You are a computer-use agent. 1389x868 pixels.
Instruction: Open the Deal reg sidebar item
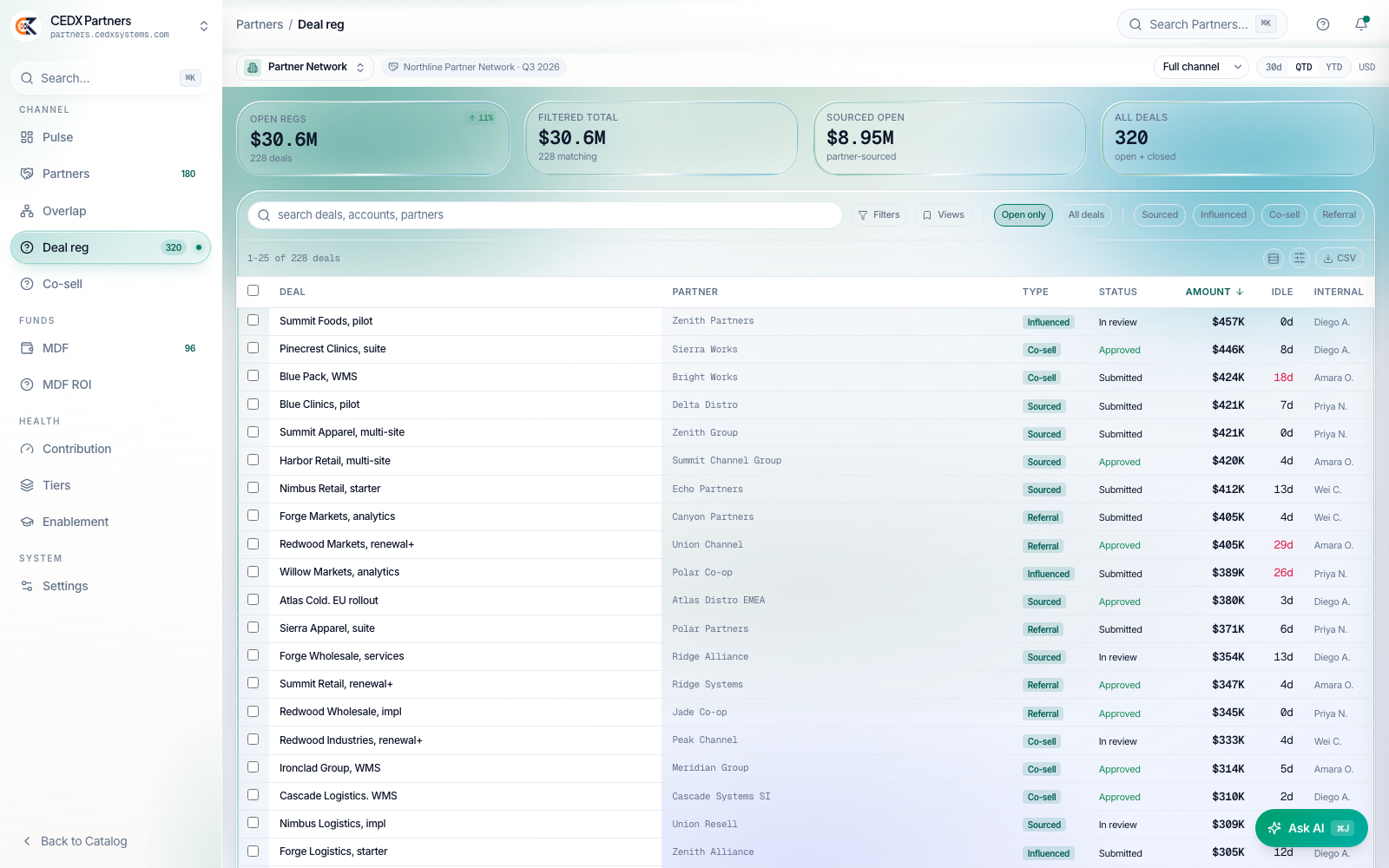click(110, 247)
